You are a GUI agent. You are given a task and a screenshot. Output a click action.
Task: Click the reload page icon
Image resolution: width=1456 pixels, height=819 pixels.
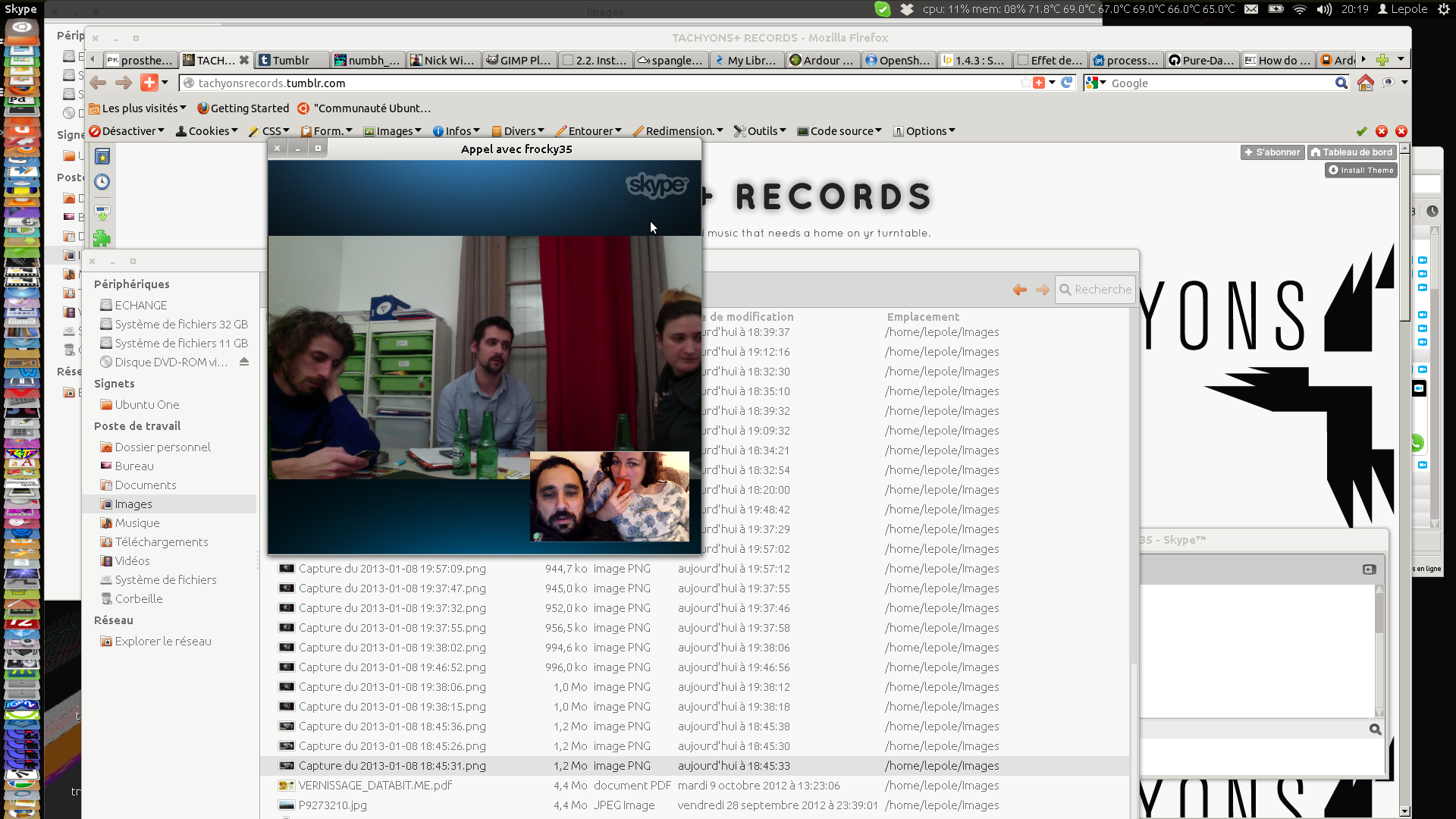[x=1066, y=83]
